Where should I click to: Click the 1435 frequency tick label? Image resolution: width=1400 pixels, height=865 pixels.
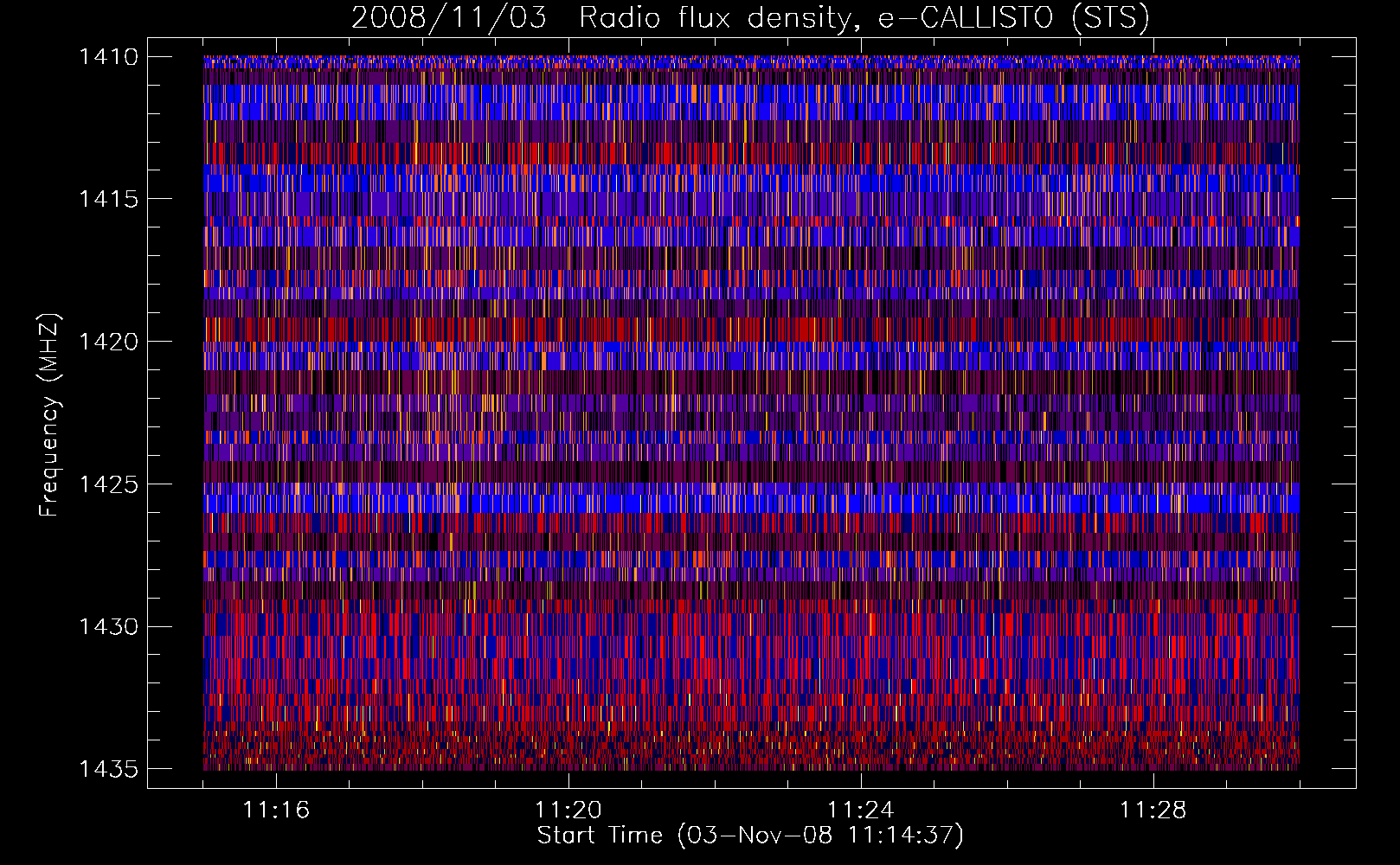108,768
